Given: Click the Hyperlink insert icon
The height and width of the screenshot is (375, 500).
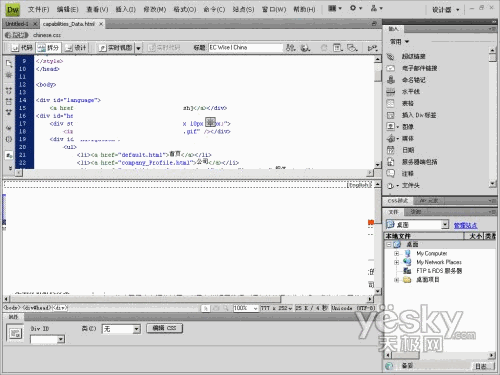Looking at the screenshot, I should [x=390, y=57].
